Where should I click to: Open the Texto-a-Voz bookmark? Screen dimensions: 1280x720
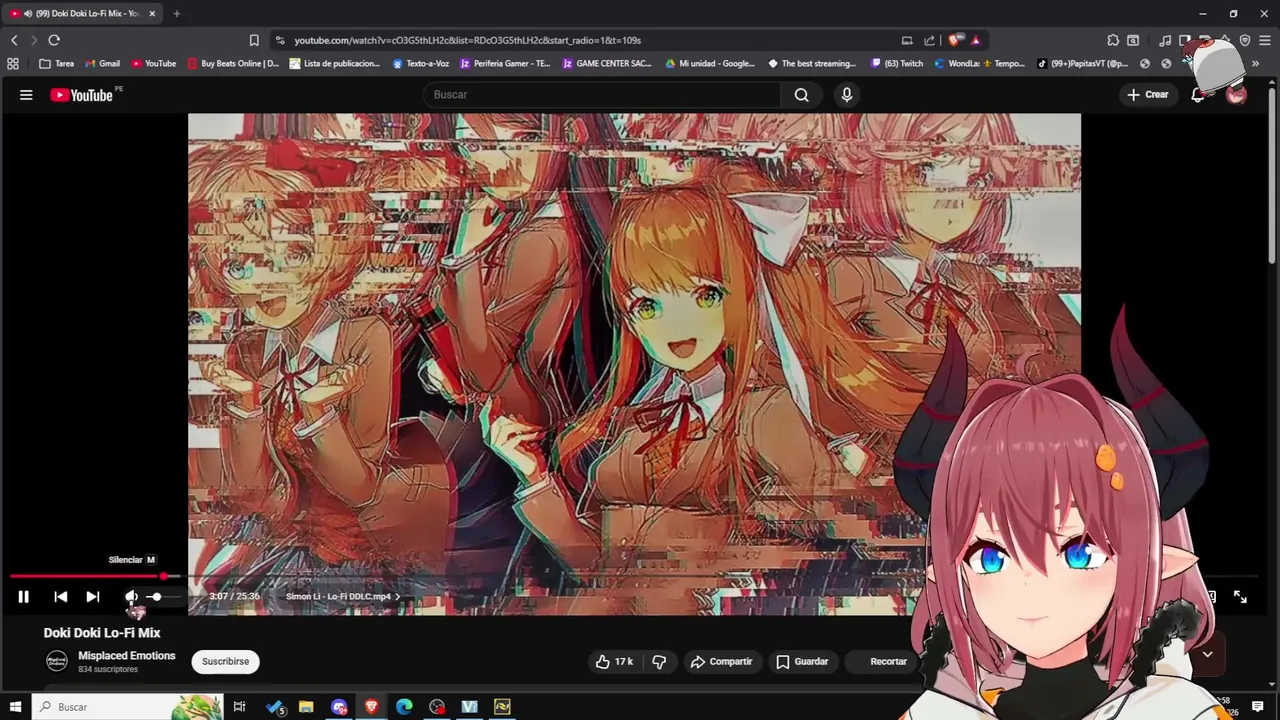tap(421, 63)
